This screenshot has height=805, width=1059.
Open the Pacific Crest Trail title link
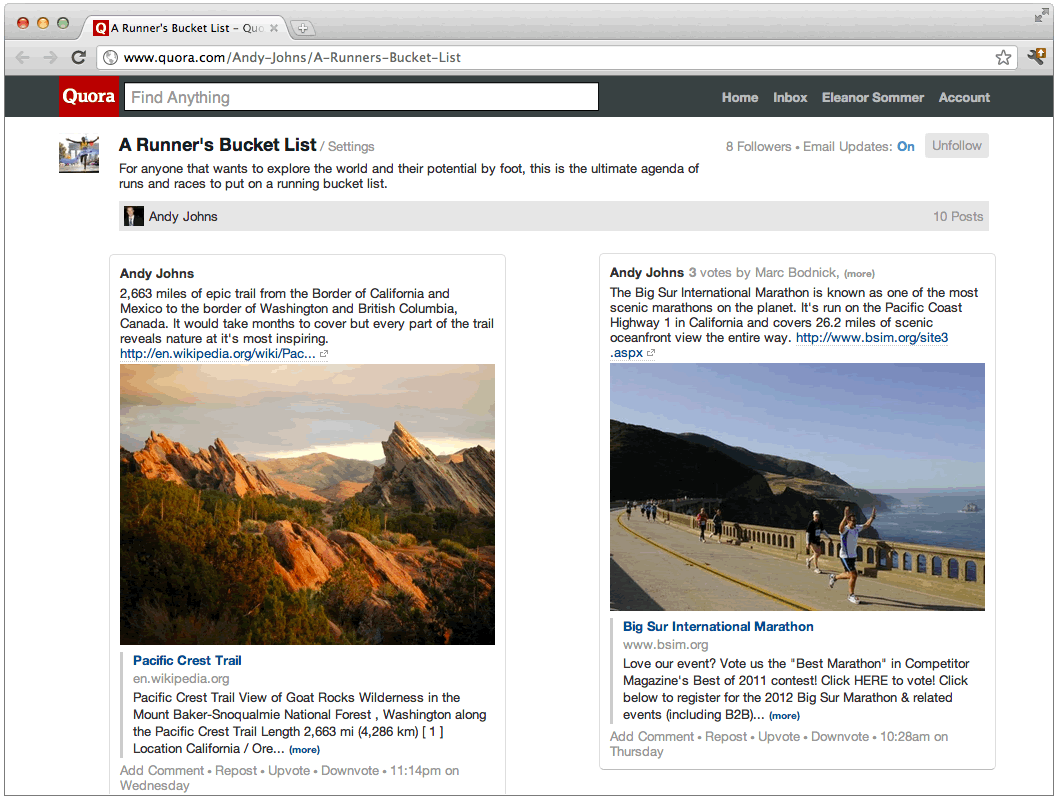(x=187, y=660)
